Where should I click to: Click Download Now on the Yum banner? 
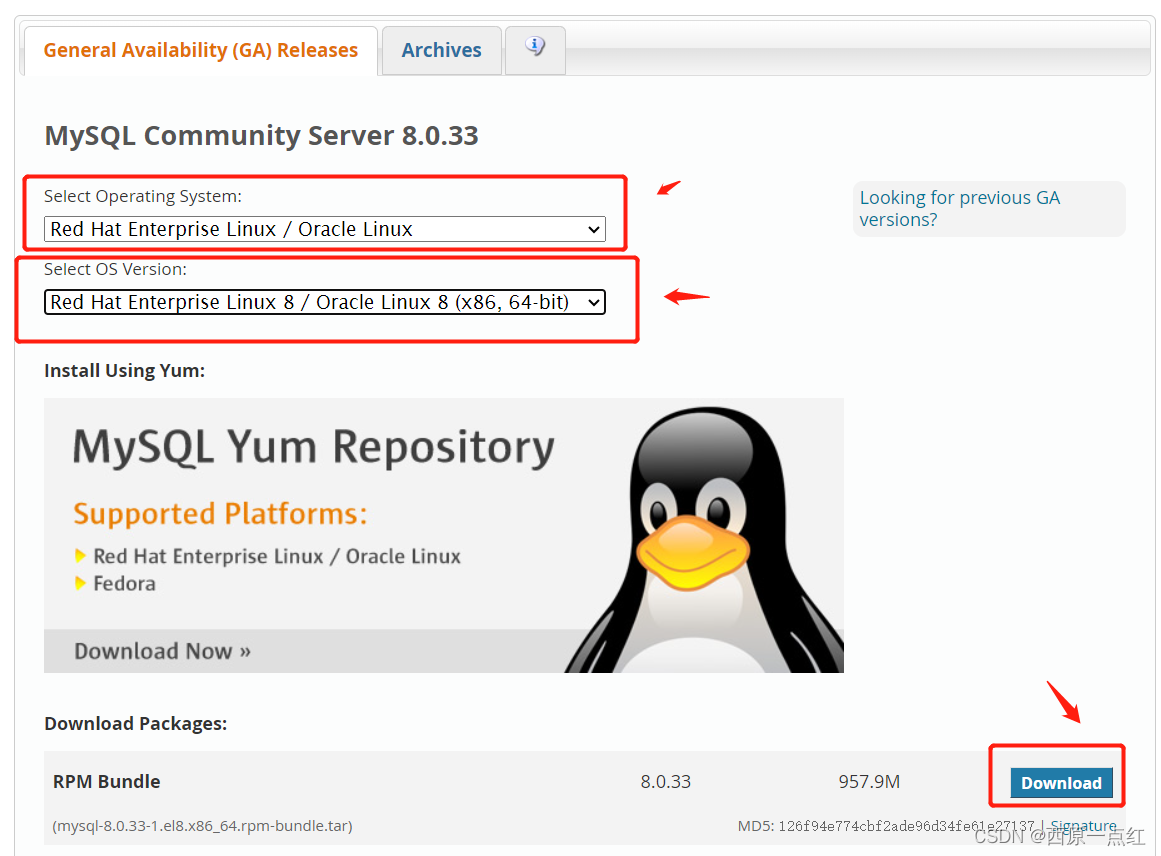162,651
